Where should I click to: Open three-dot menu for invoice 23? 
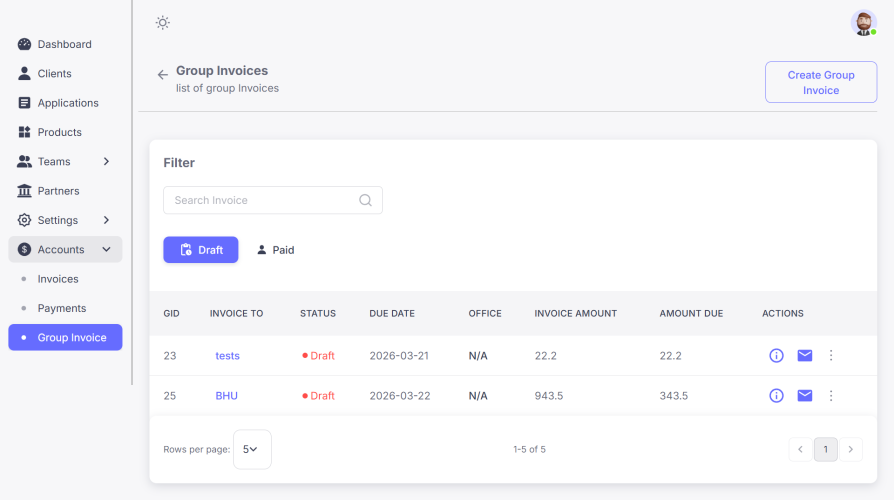831,356
